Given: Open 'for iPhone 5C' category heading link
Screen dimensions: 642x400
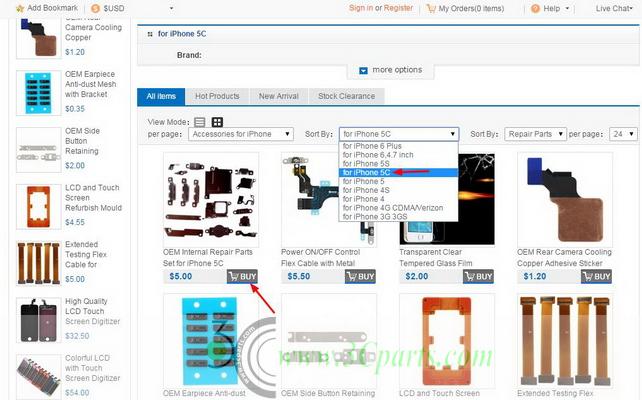Looking at the screenshot, I should (x=182, y=34).
